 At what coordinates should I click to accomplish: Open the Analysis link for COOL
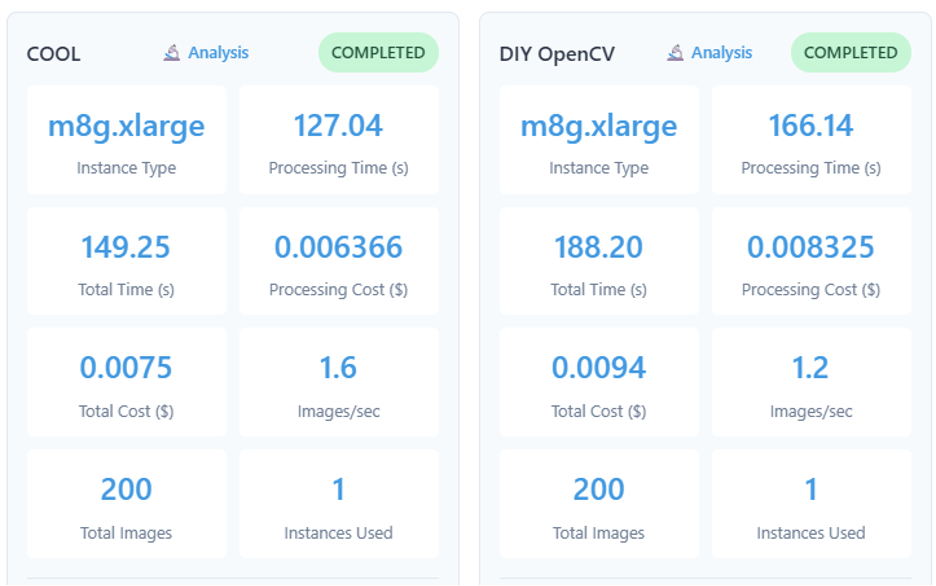point(218,53)
